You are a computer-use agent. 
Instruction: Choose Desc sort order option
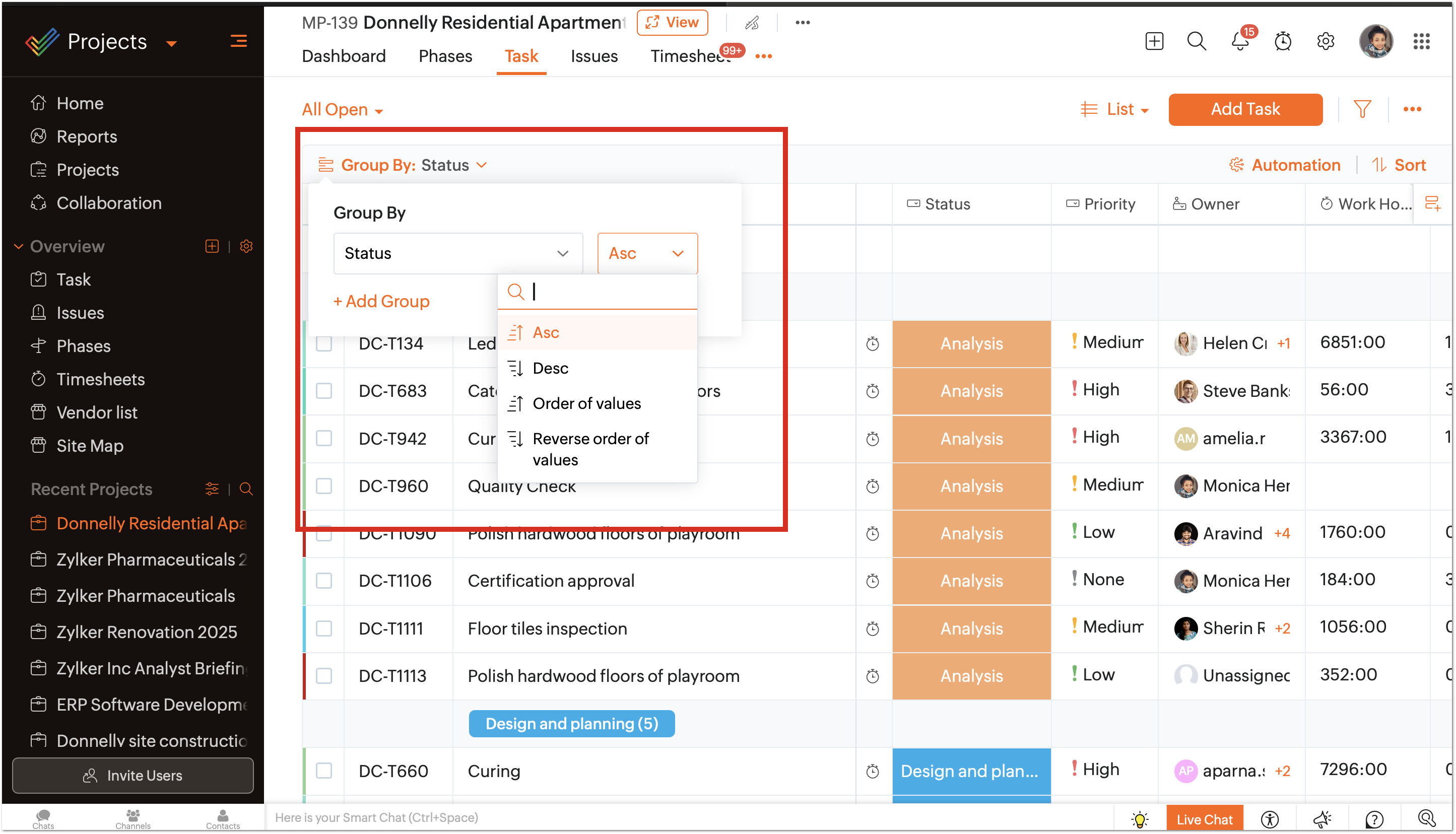click(x=550, y=368)
